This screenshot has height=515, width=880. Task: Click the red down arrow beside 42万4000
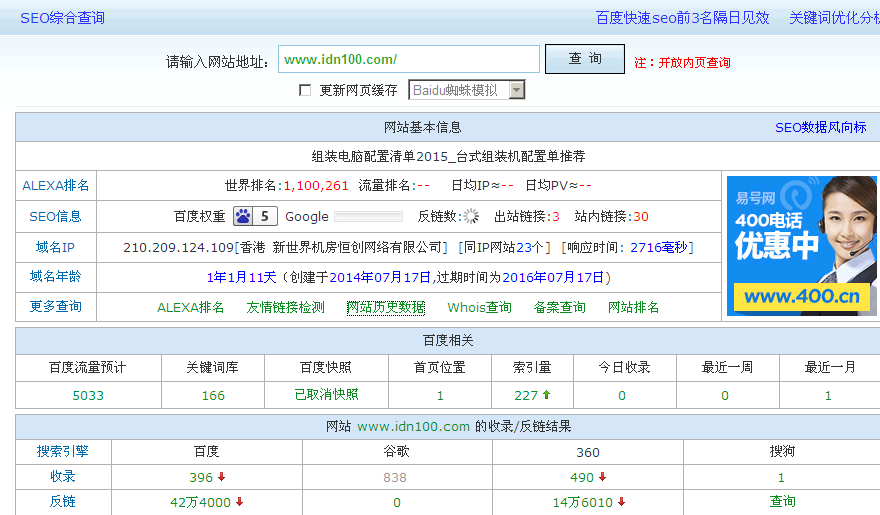(240, 502)
